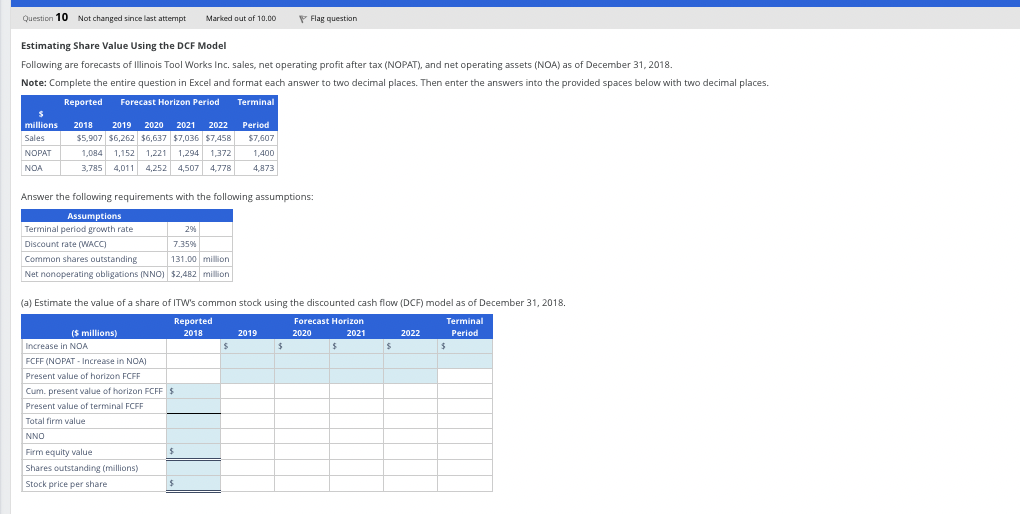Select 2020 NOA value 4,252
The height and width of the screenshot is (514, 1020).
pos(156,168)
